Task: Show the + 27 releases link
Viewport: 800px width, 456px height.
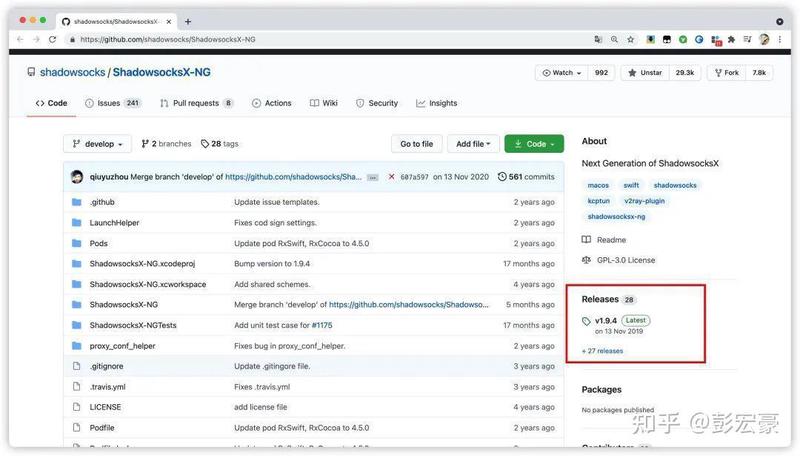Action: [x=603, y=351]
